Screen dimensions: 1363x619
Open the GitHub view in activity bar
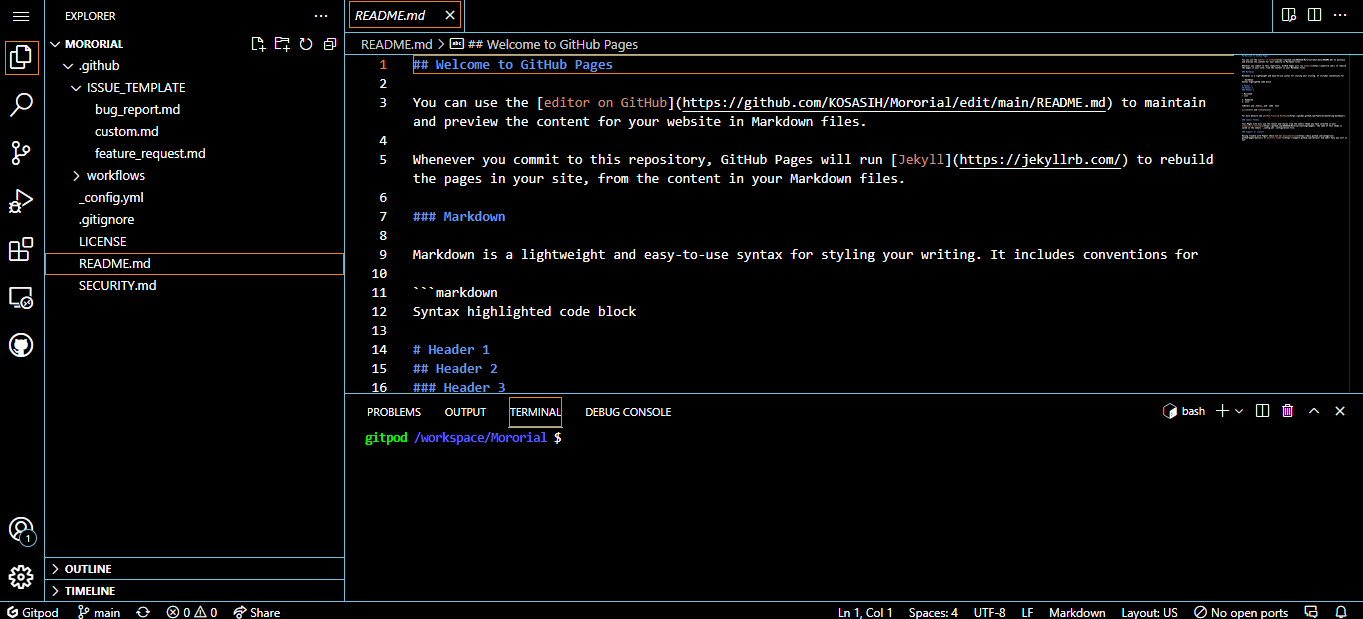point(21,345)
